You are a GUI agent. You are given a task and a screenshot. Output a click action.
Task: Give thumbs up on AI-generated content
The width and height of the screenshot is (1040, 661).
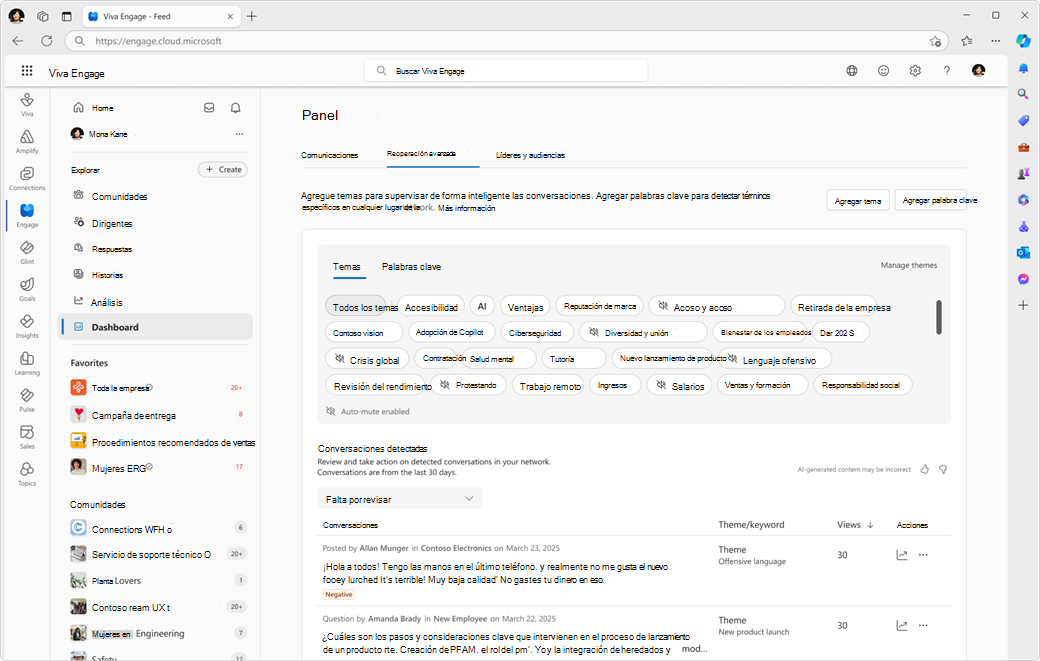point(925,469)
